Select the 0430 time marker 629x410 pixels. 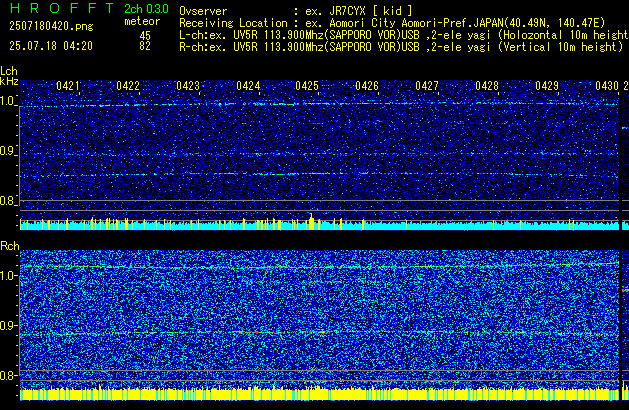tap(607, 86)
